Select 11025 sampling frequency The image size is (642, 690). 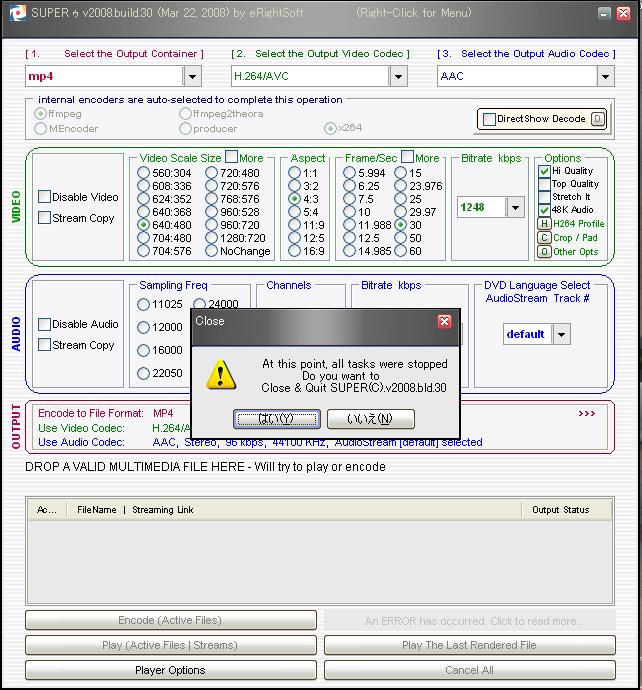pos(143,304)
